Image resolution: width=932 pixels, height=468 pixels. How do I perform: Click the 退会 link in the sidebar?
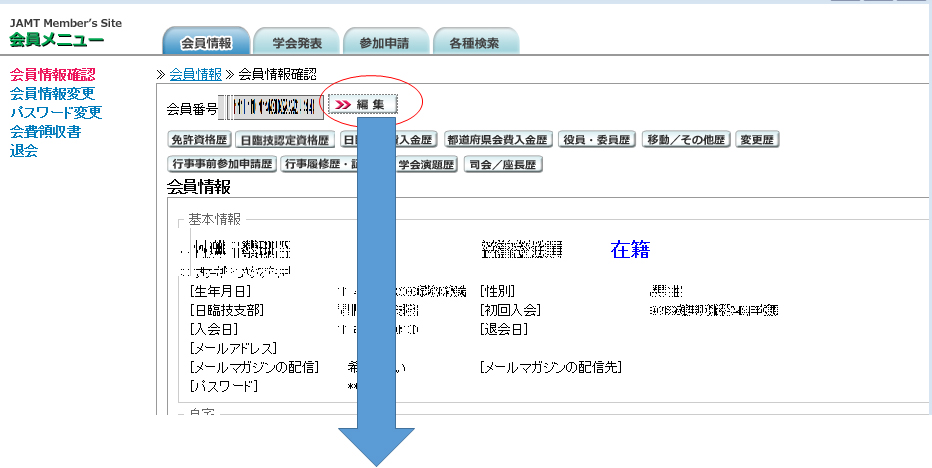(x=24, y=151)
